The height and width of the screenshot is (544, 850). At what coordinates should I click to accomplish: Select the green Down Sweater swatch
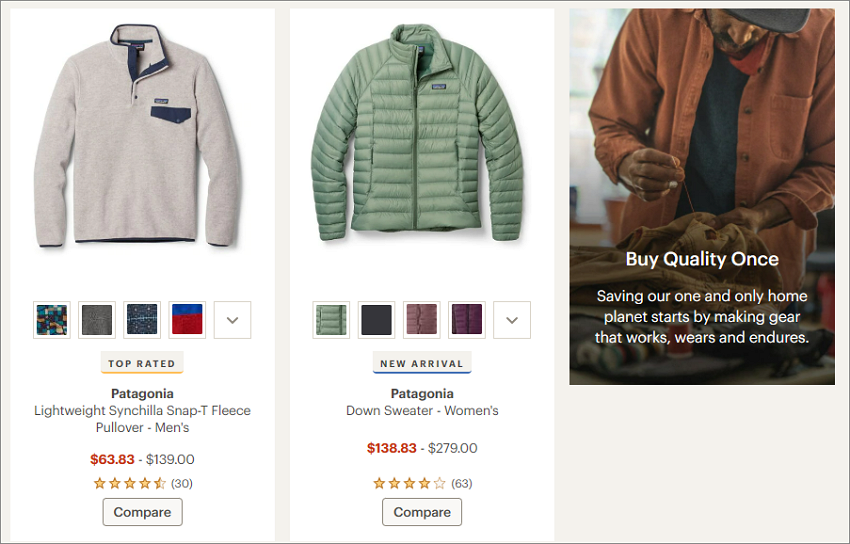click(x=331, y=320)
